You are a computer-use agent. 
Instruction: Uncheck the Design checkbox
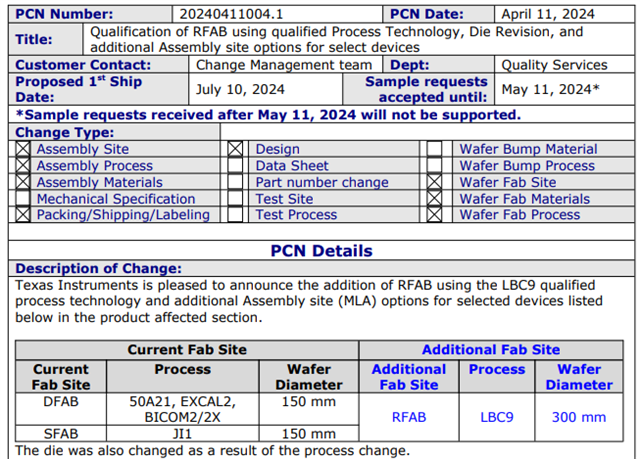[235, 149]
